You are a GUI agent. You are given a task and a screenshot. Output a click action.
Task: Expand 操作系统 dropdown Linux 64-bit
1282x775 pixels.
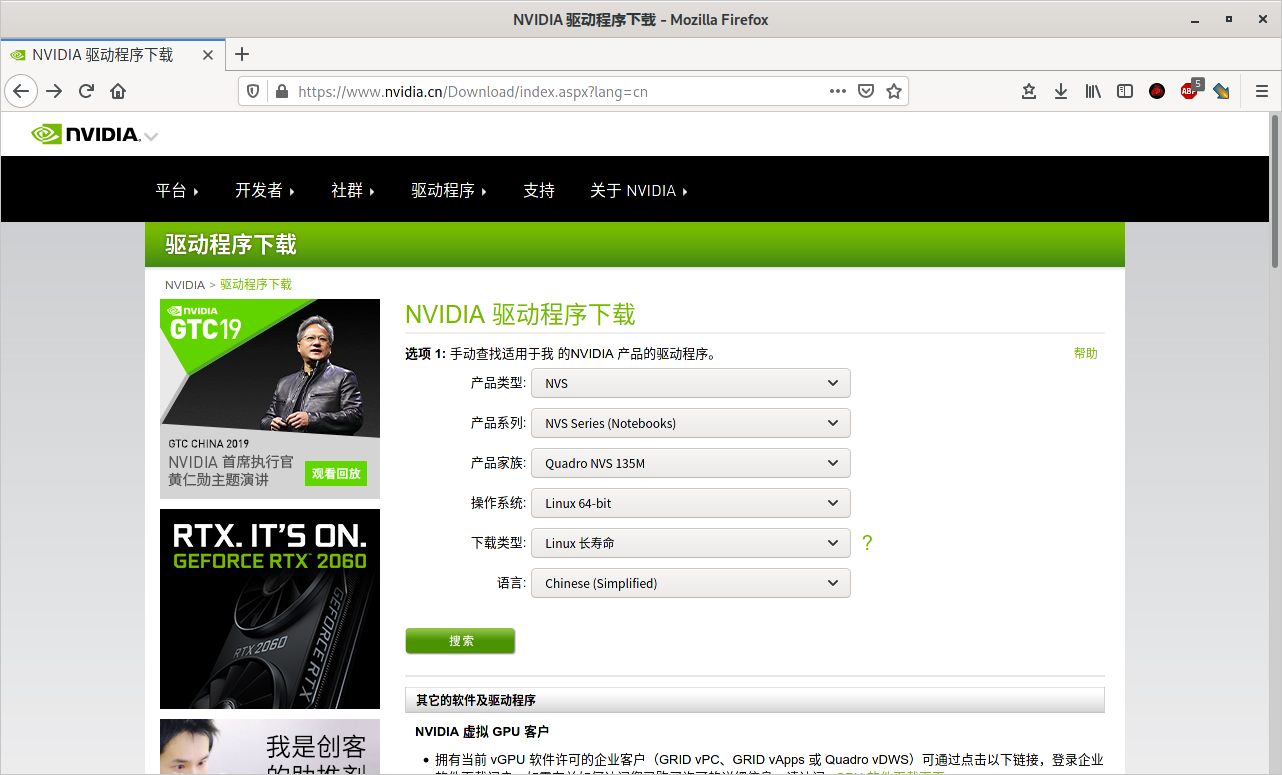pyautogui.click(x=691, y=503)
